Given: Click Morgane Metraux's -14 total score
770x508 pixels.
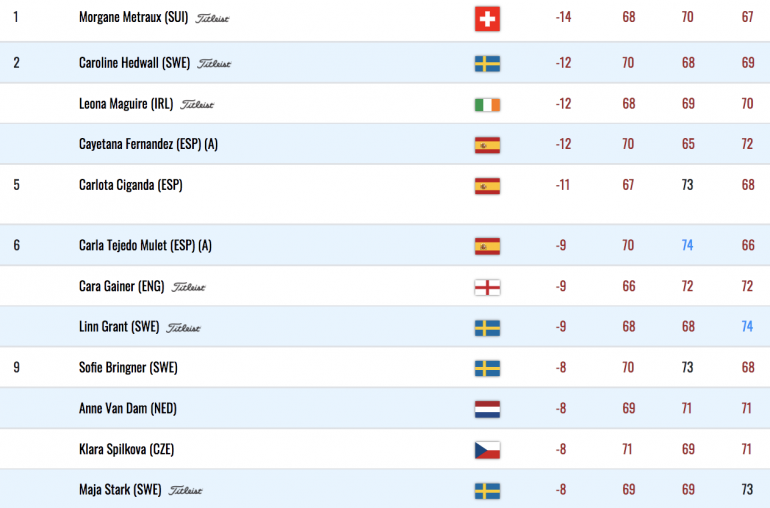Looking at the screenshot, I should coord(563,17).
